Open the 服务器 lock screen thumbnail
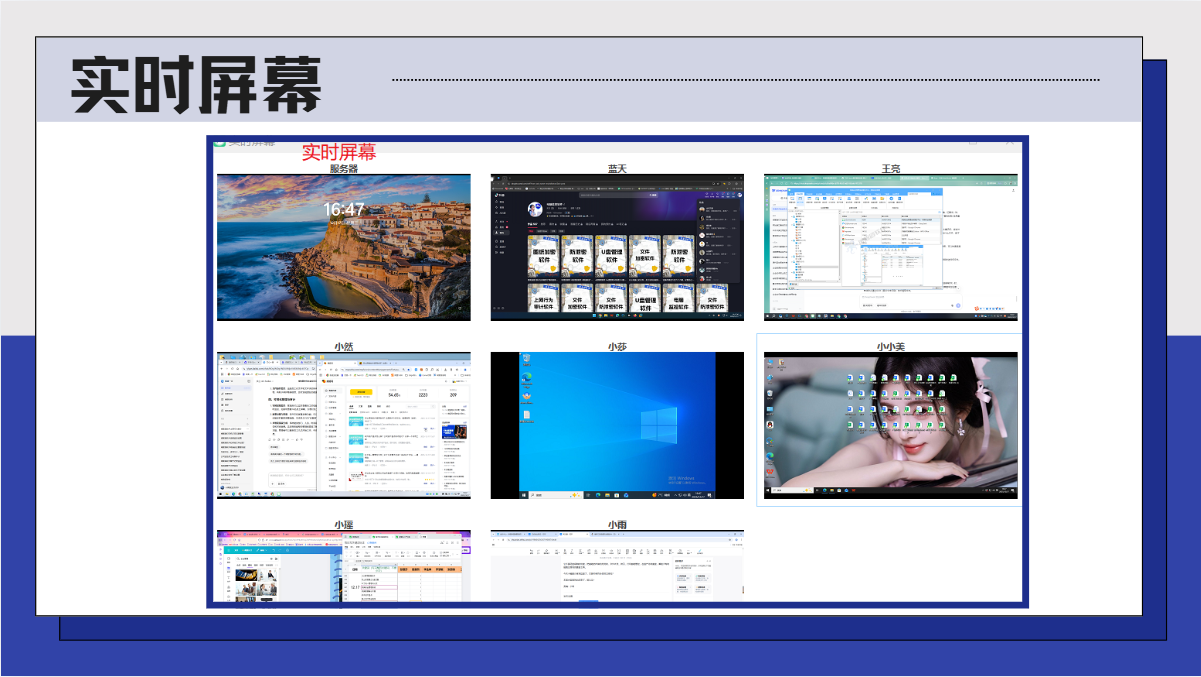 tap(343, 247)
